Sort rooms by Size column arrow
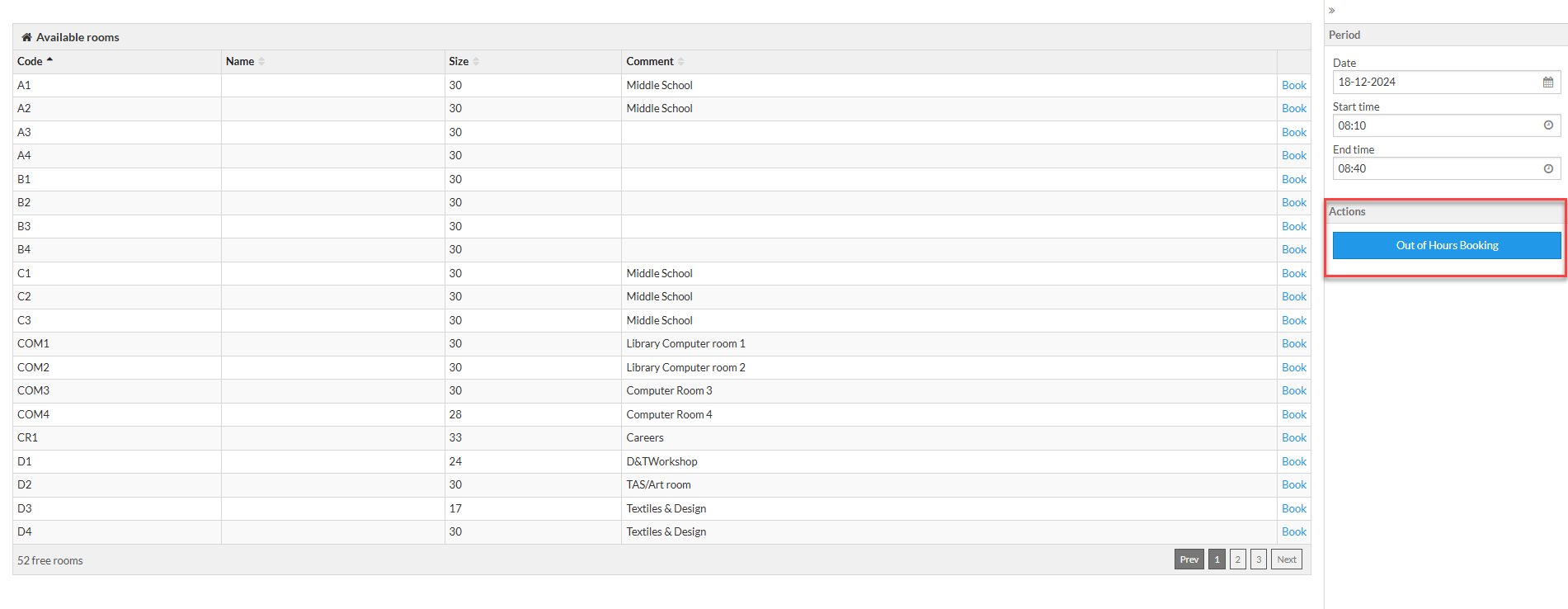Viewport: 1568px width, 609px height. (x=476, y=62)
